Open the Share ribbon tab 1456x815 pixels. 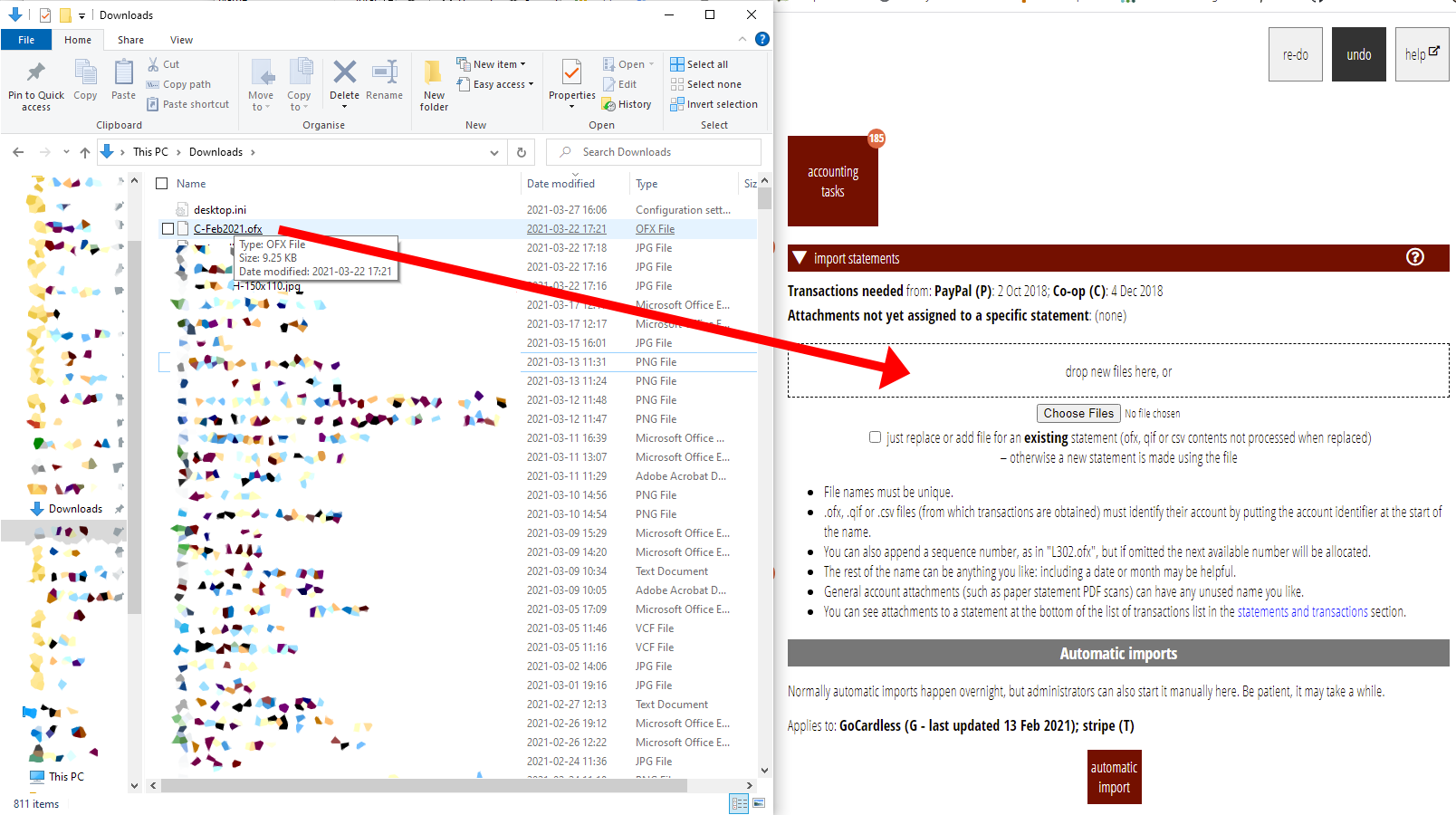(x=130, y=40)
